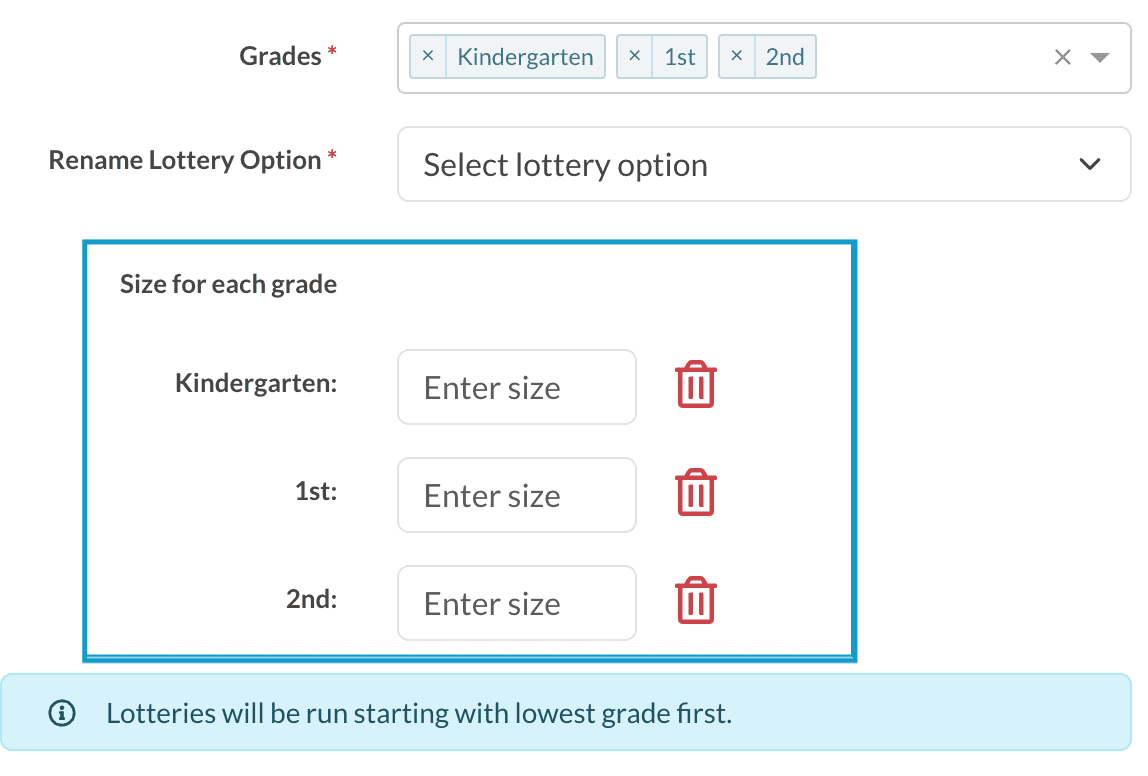Remove Kindergarten tag from Grades
The height and width of the screenshot is (776, 1148).
click(428, 57)
